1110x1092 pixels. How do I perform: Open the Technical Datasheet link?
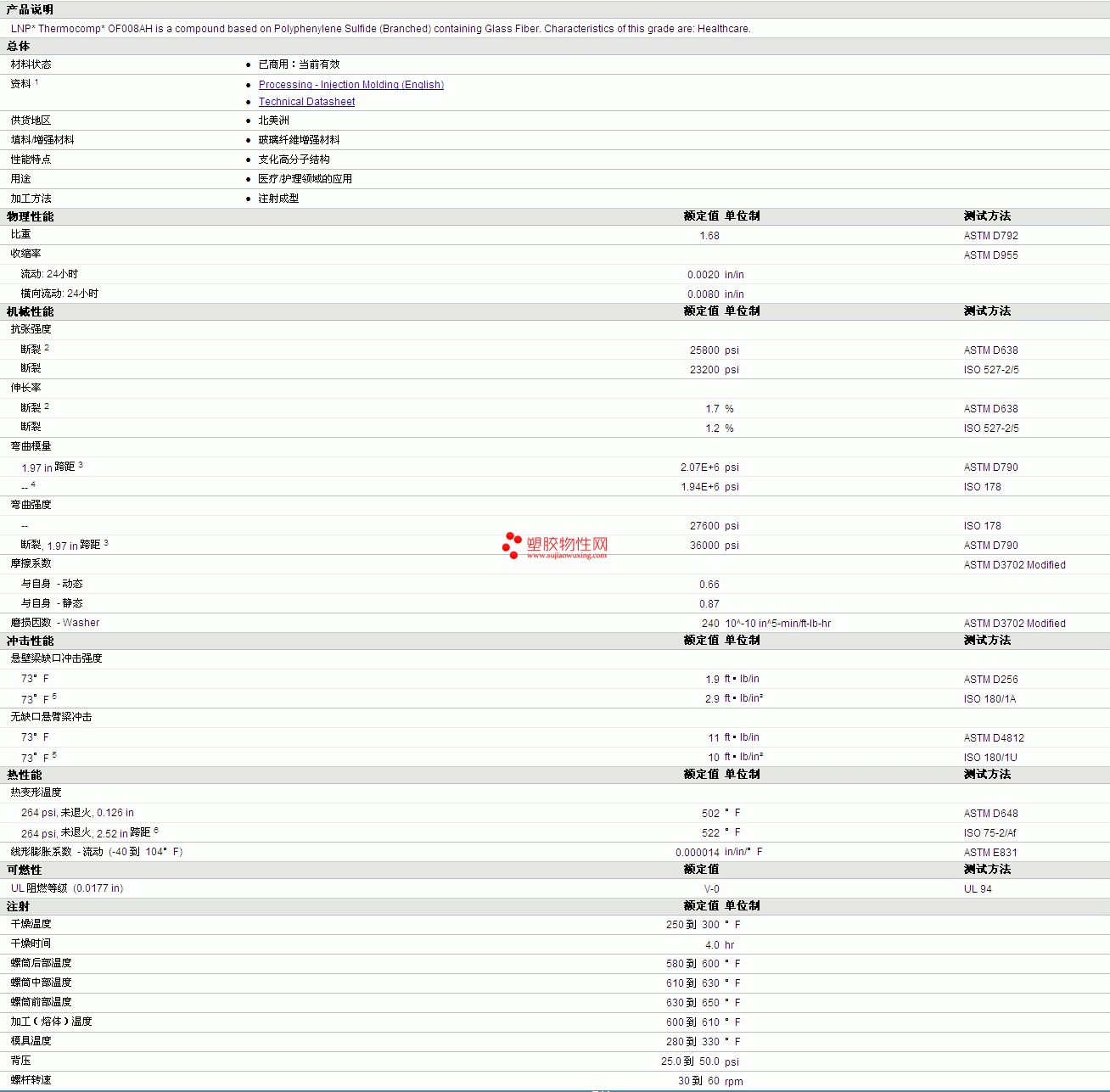(306, 102)
